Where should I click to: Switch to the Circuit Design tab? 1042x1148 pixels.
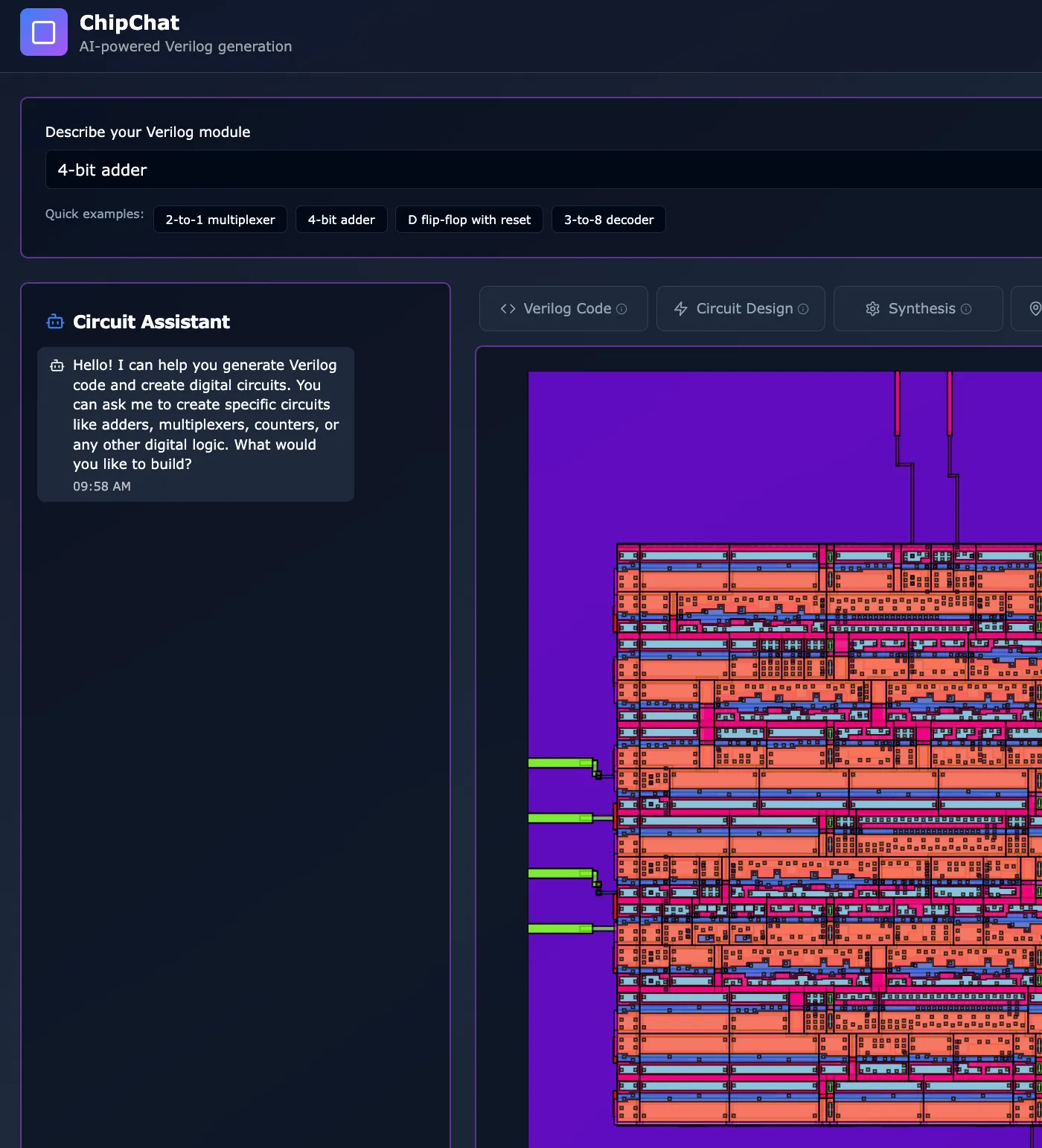pyautogui.click(x=741, y=308)
